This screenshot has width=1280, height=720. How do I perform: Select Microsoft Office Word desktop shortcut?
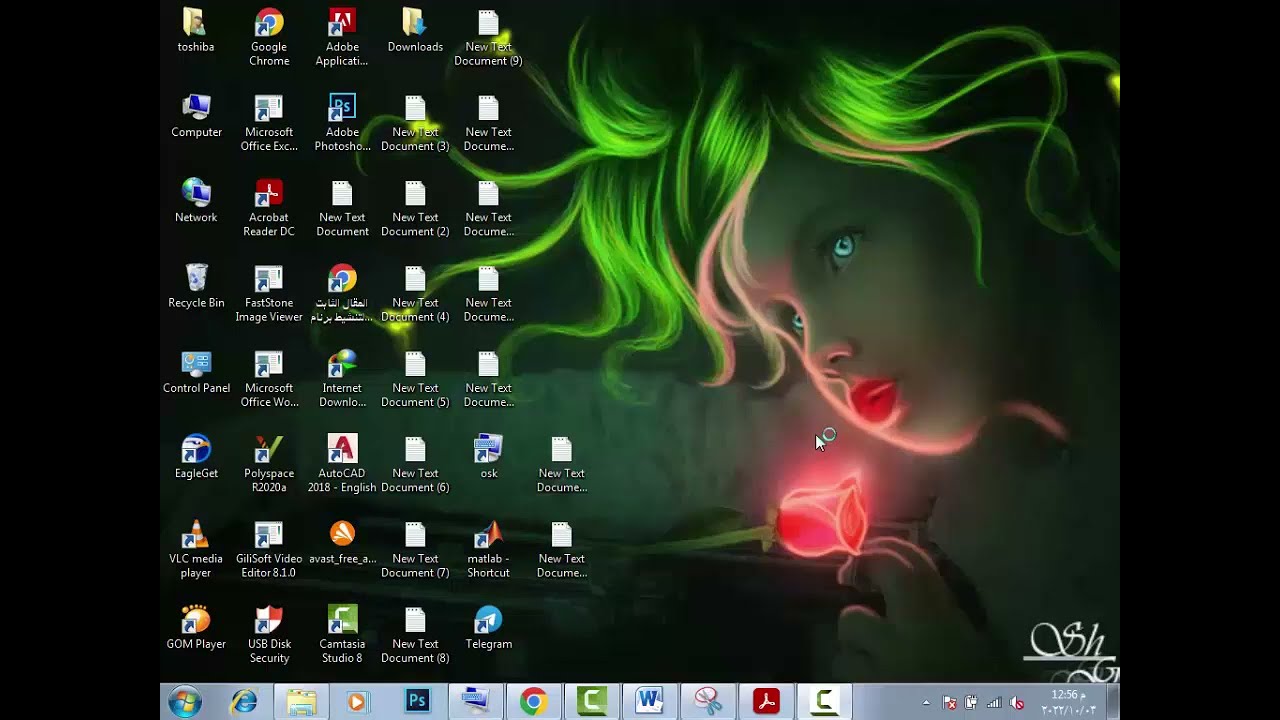pyautogui.click(x=269, y=378)
